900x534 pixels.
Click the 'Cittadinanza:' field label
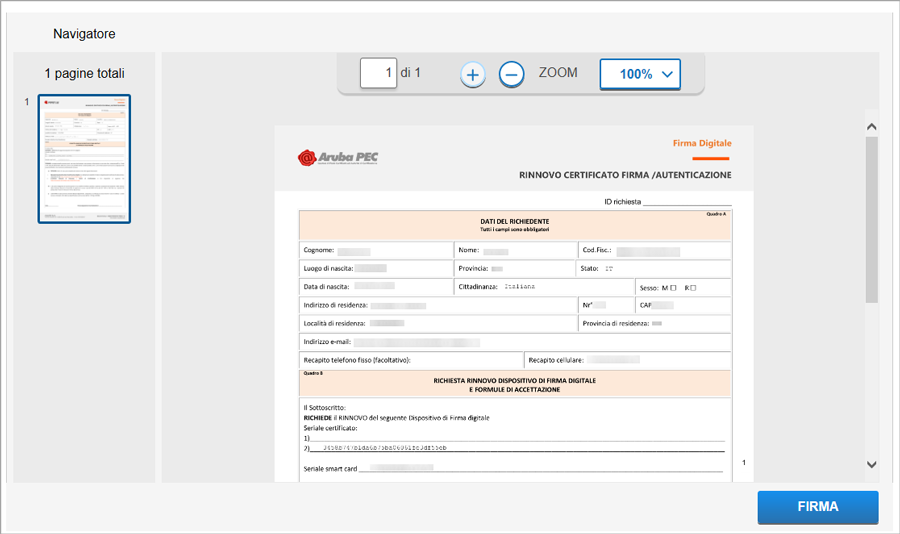click(478, 287)
